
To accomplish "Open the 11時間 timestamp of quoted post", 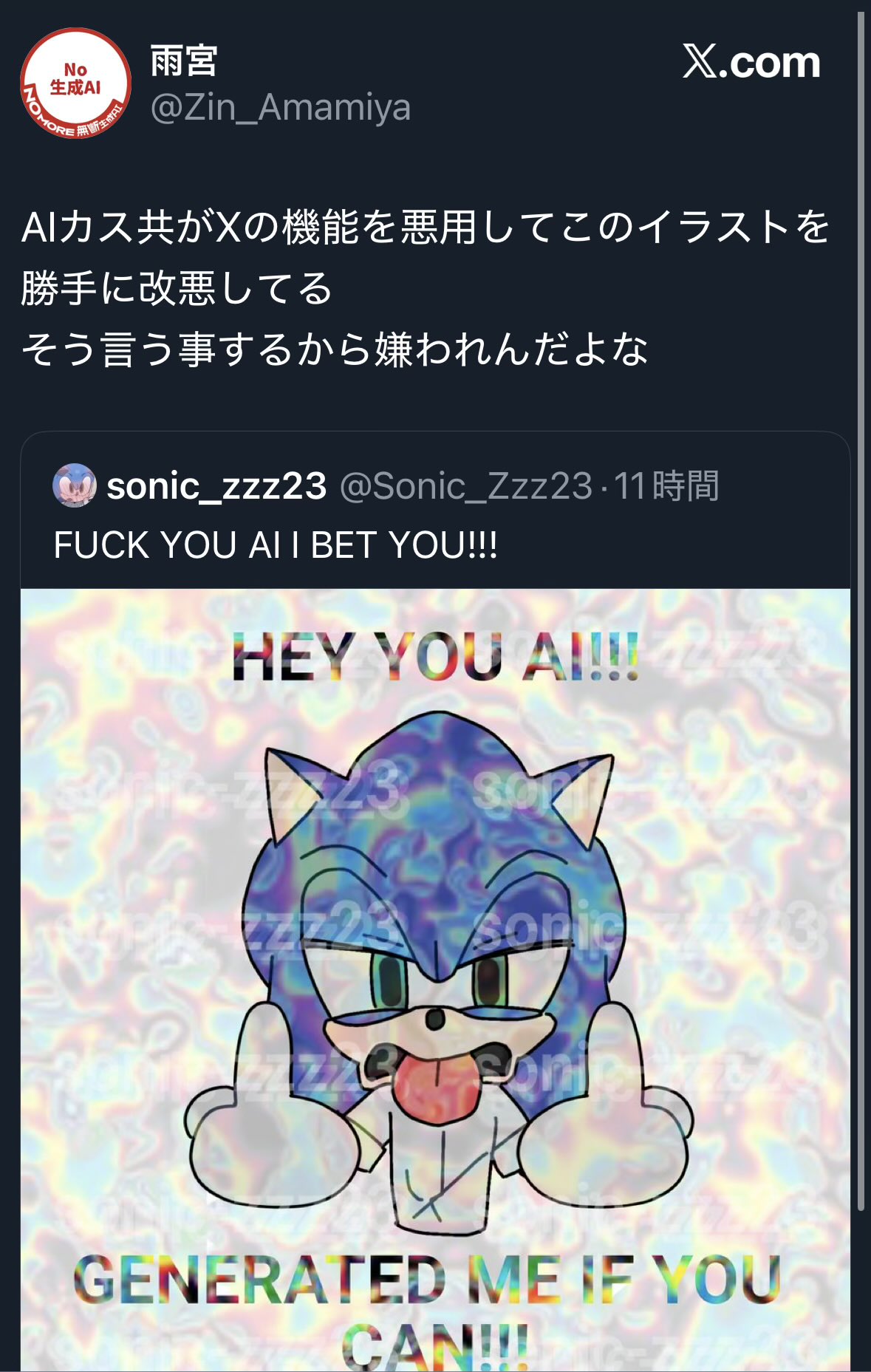I will click(666, 486).
